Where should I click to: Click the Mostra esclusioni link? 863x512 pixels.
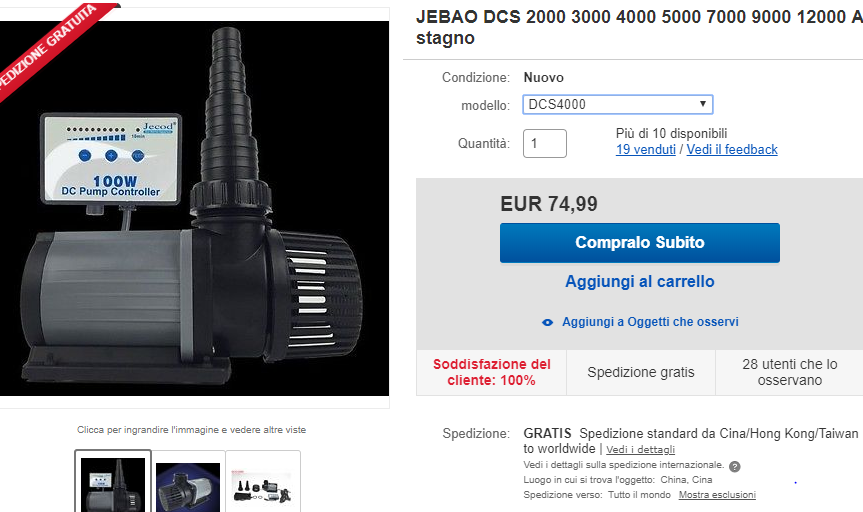tap(717, 495)
